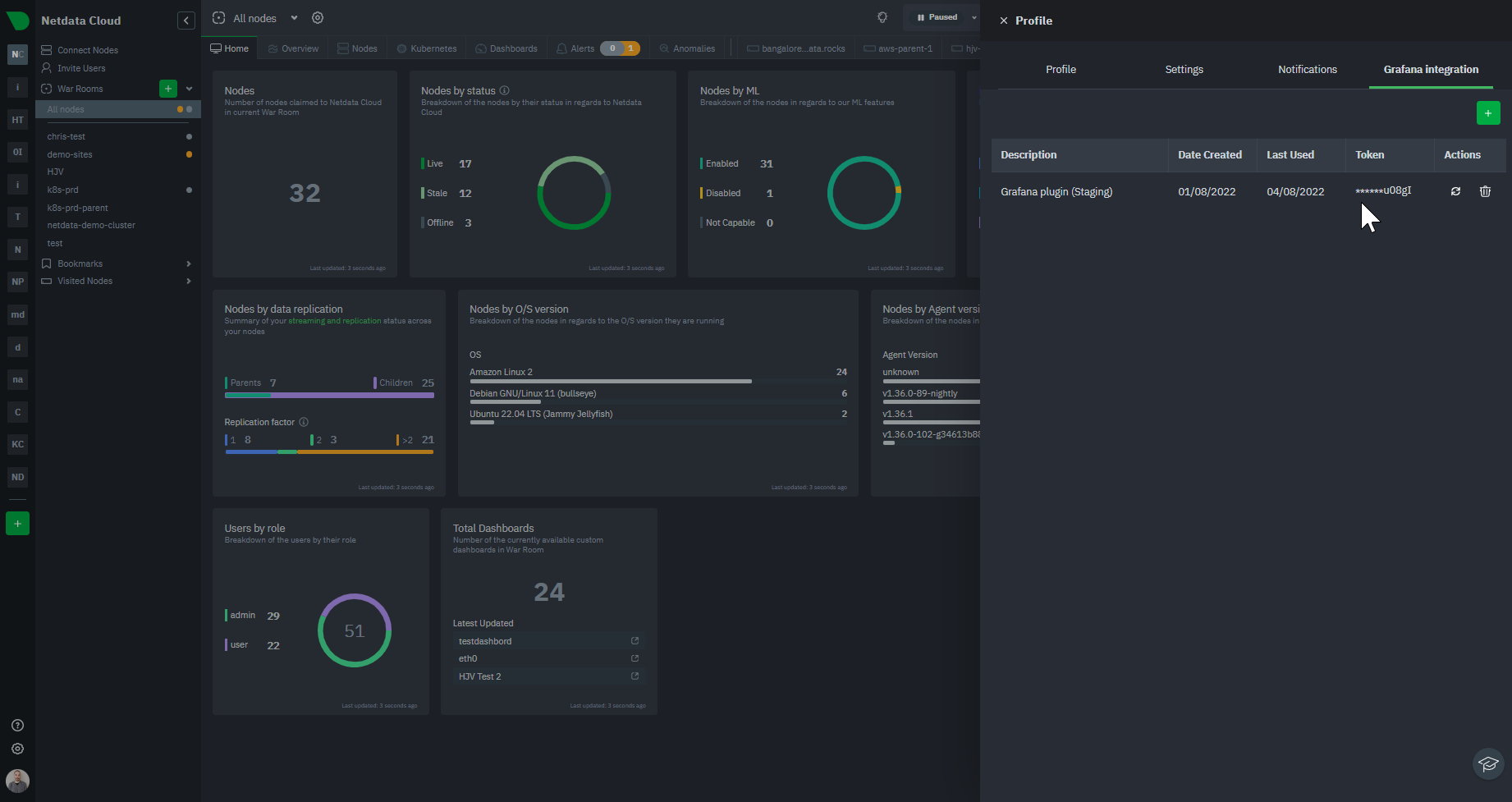The width and height of the screenshot is (1512, 802).
Task: Click the lightbulb hint icon
Action: coord(882,17)
